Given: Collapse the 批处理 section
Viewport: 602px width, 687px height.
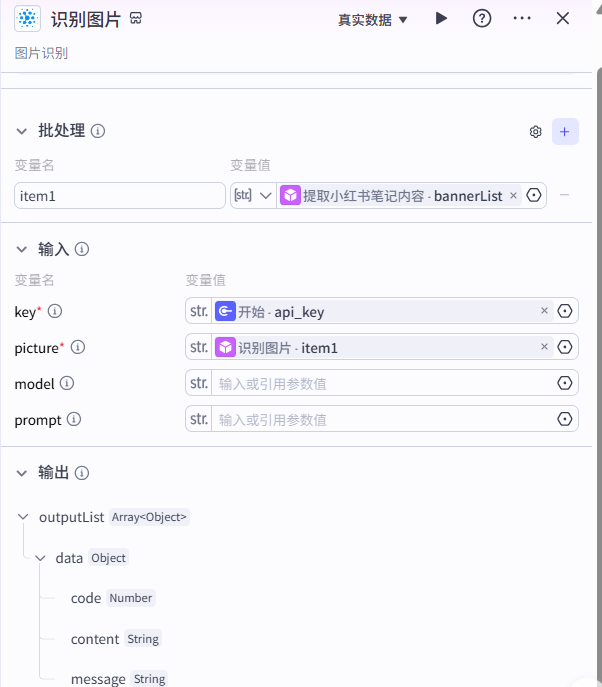Looking at the screenshot, I should point(22,131).
